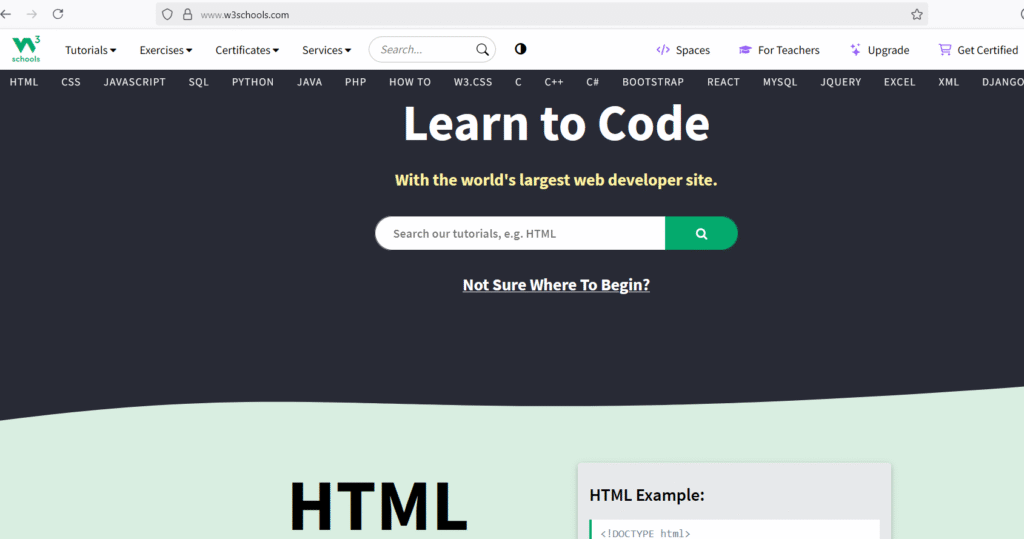Click the graduation cap For Teachers icon
The width and height of the screenshot is (1024, 539).
pos(744,50)
